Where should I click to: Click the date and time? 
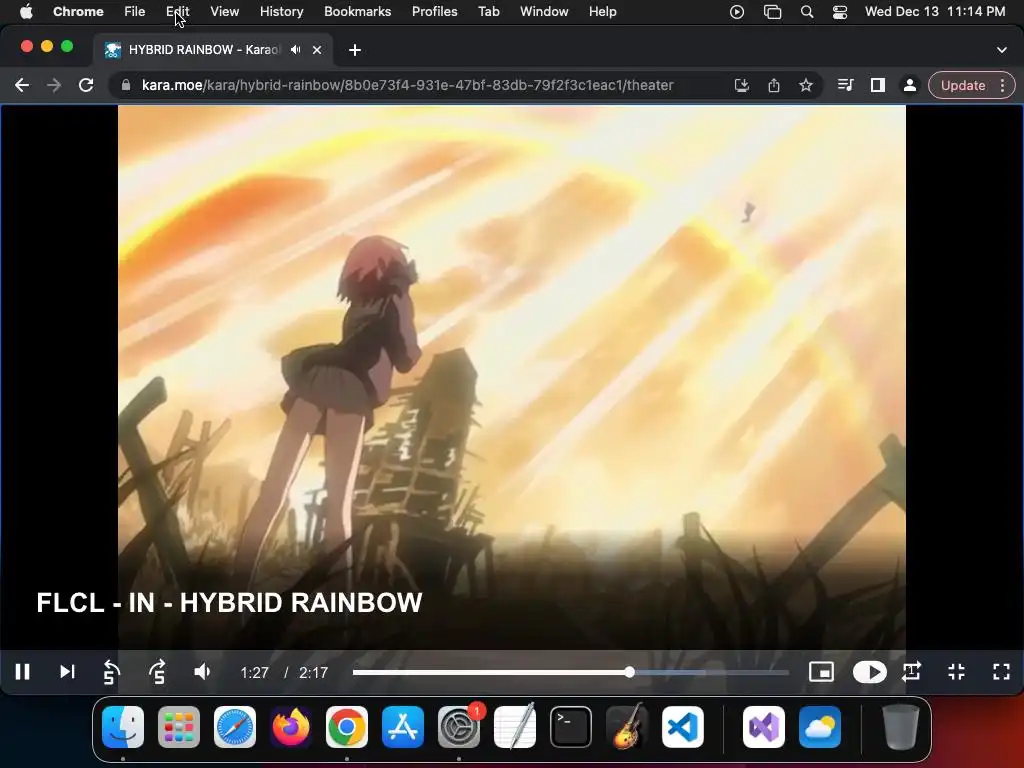coord(935,11)
